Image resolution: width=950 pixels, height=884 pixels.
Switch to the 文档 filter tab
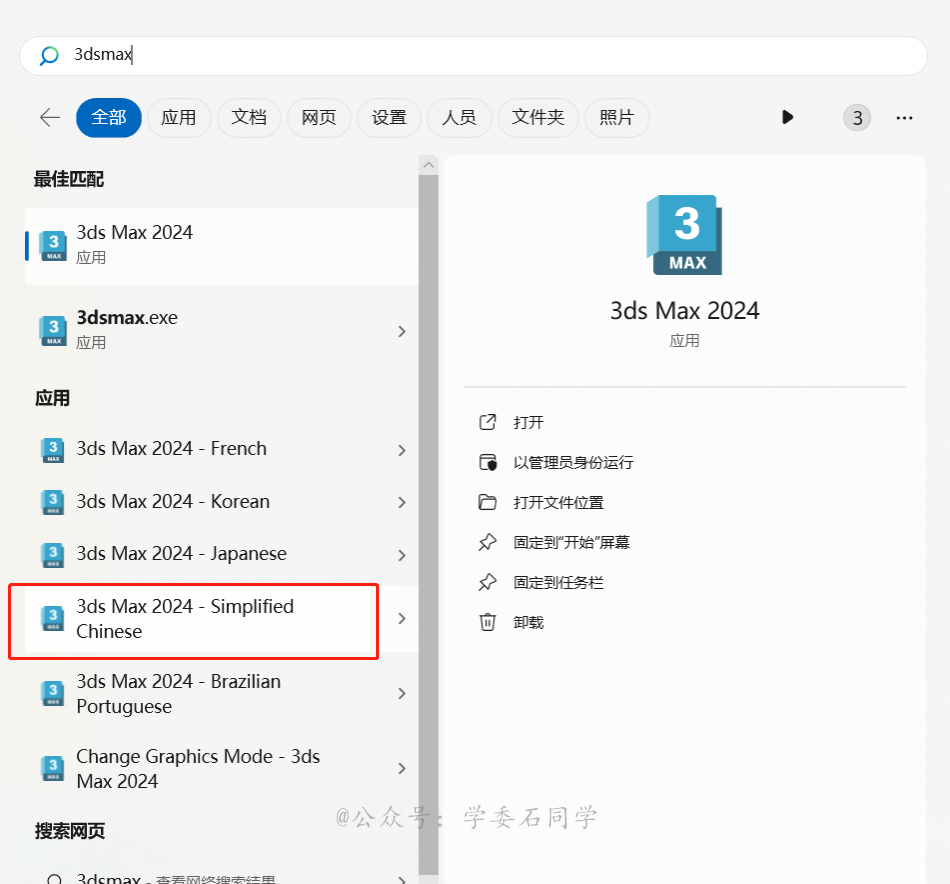(249, 118)
